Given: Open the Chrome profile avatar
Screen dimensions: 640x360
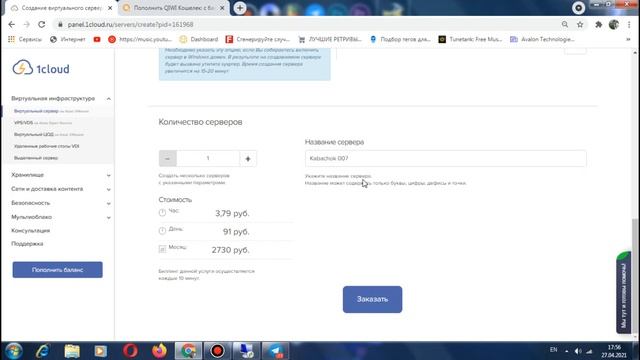Looking at the screenshot, I should click(613, 24).
